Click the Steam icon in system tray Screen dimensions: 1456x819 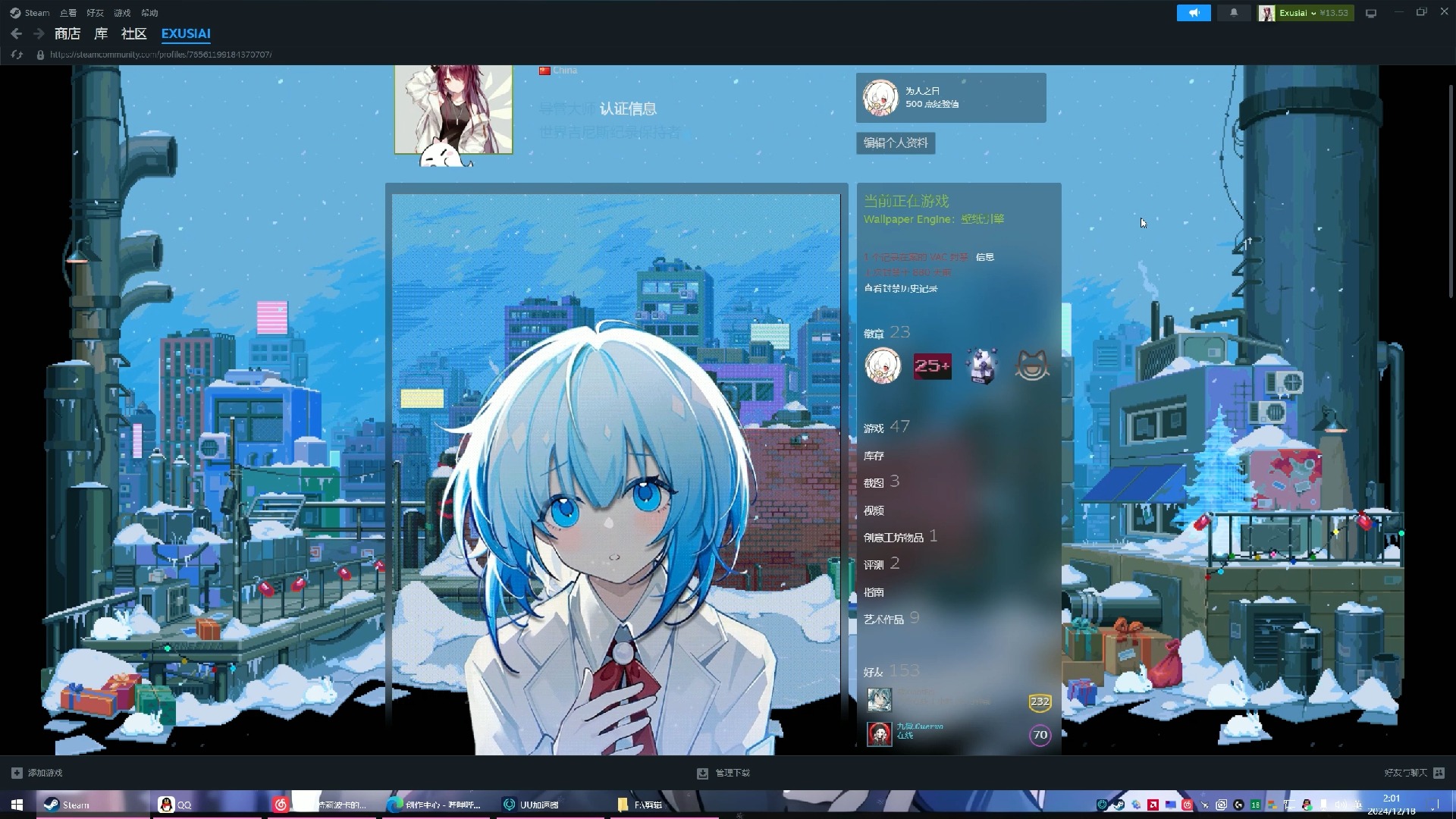pos(1119,805)
